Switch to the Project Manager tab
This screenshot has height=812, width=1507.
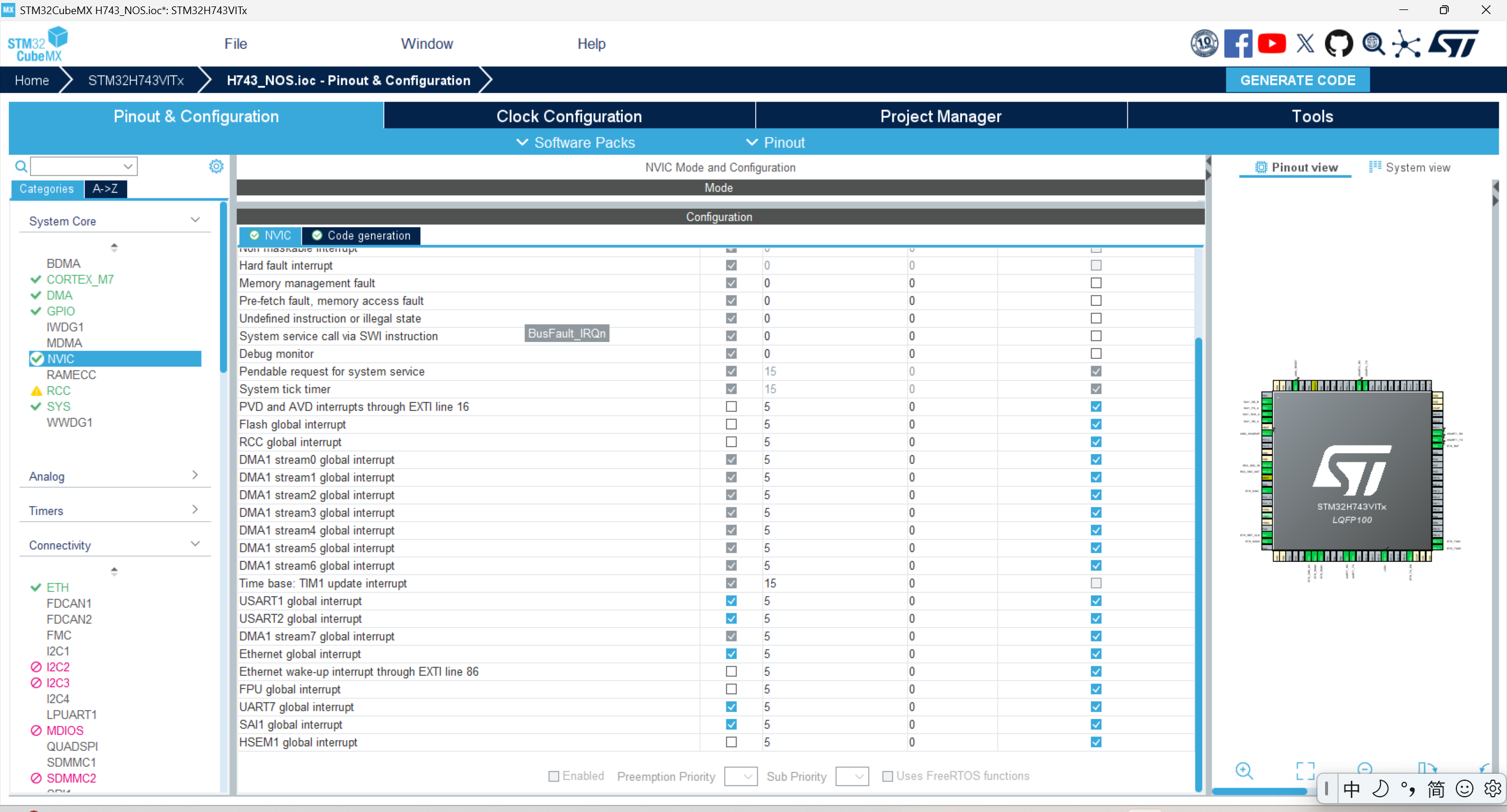[941, 116]
